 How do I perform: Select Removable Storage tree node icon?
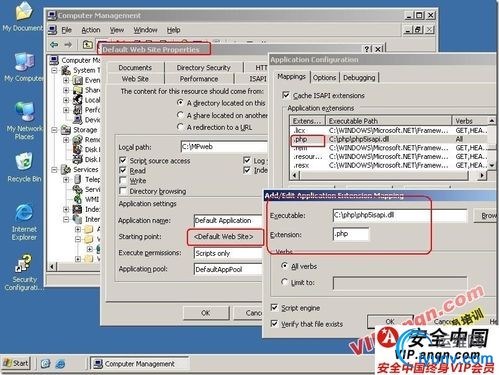pyautogui.click(x=78, y=139)
